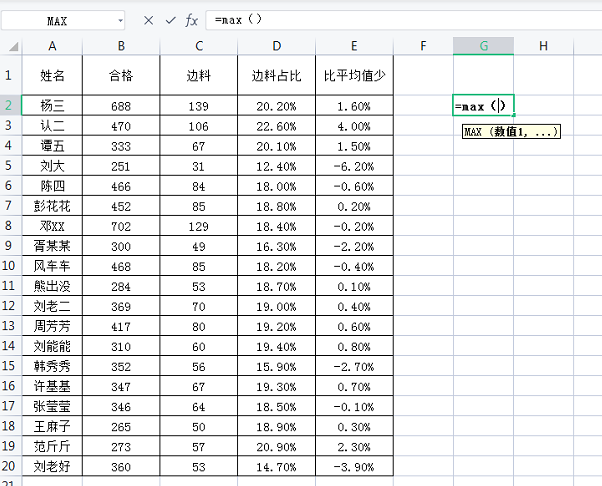Image resolution: width=602 pixels, height=486 pixels.
Task: Click the name cell 刘老好
Action: pos(52,466)
